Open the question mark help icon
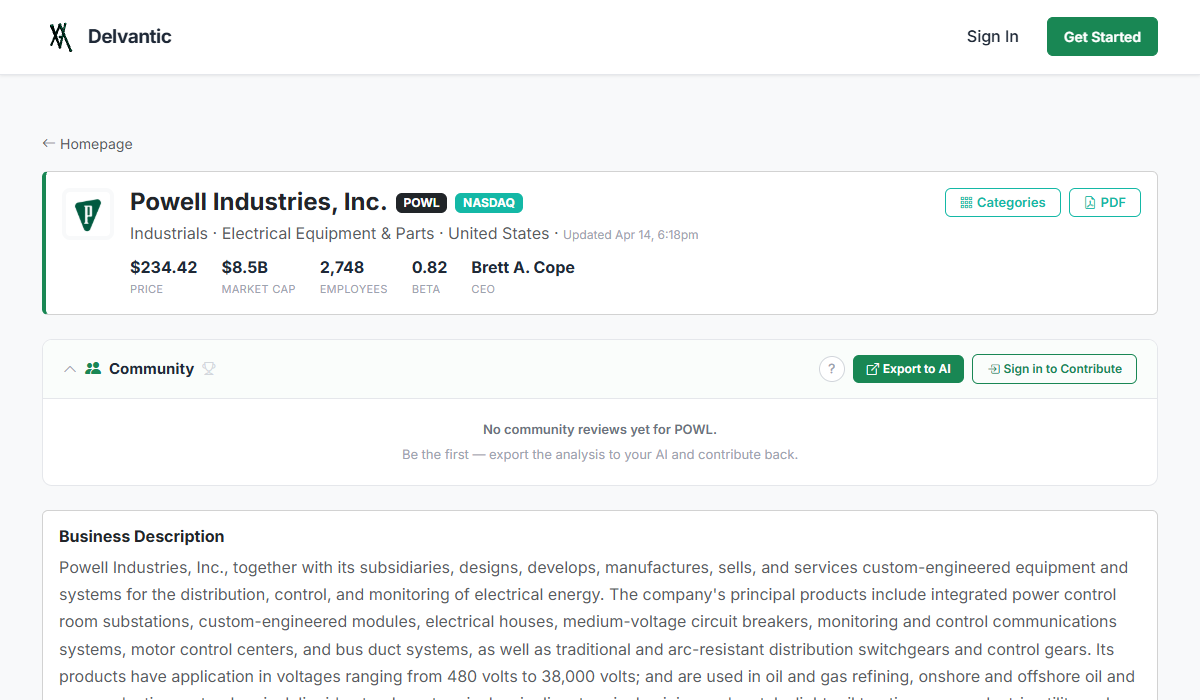 [832, 369]
